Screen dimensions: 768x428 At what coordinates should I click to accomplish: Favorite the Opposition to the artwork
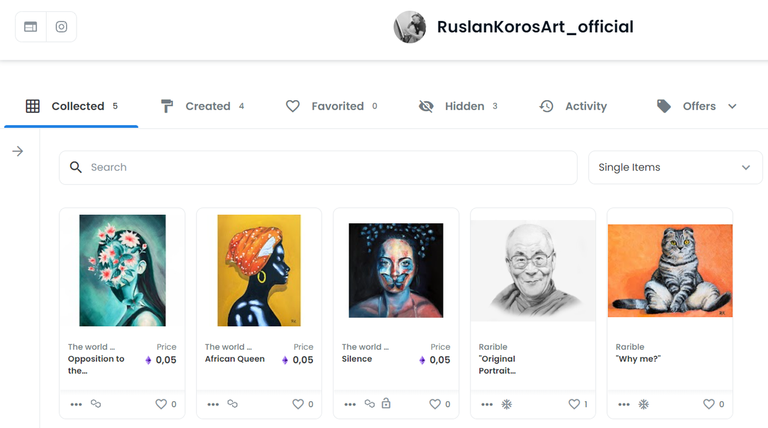pyautogui.click(x=161, y=404)
